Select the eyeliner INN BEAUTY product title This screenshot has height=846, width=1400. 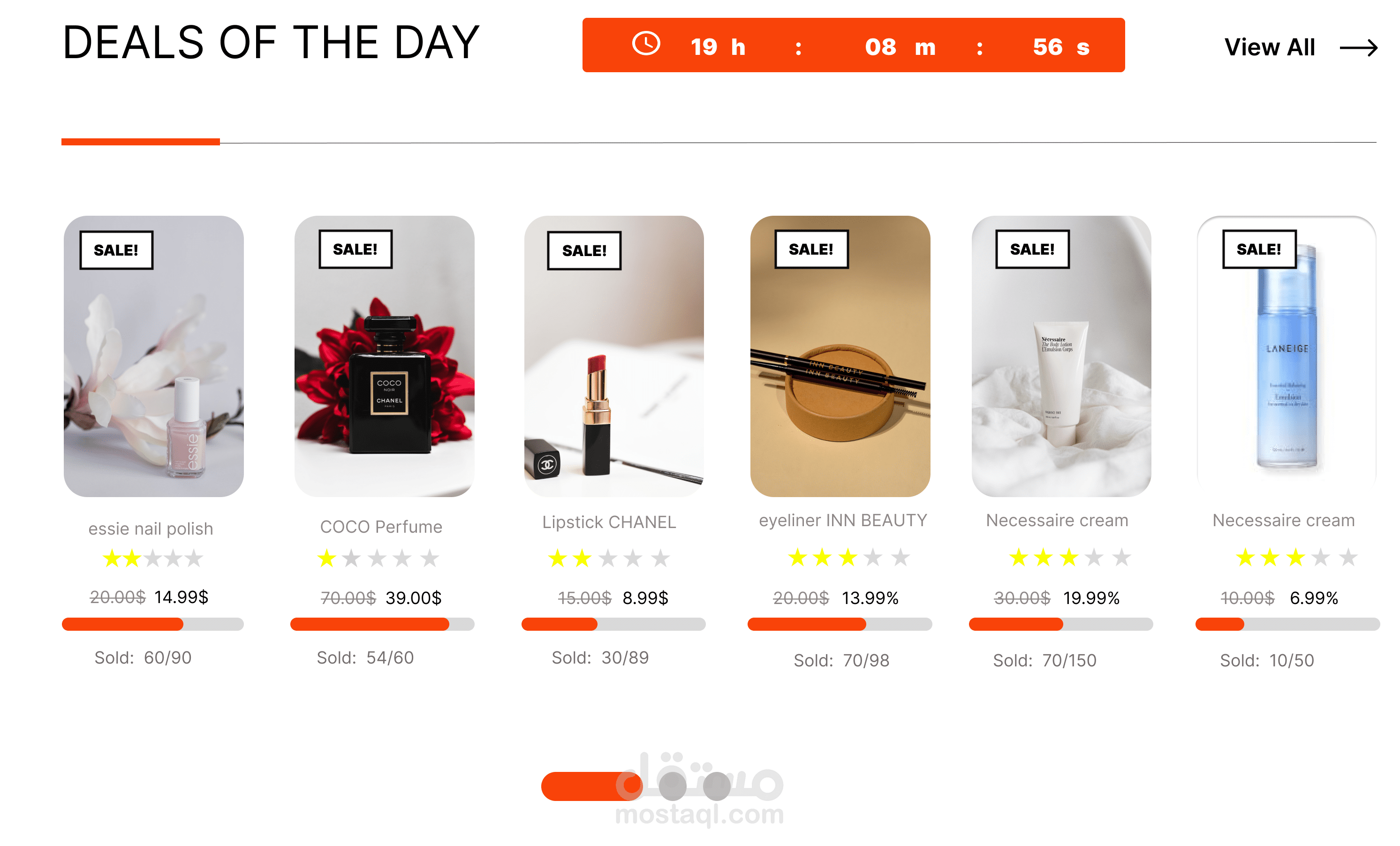tap(843, 520)
